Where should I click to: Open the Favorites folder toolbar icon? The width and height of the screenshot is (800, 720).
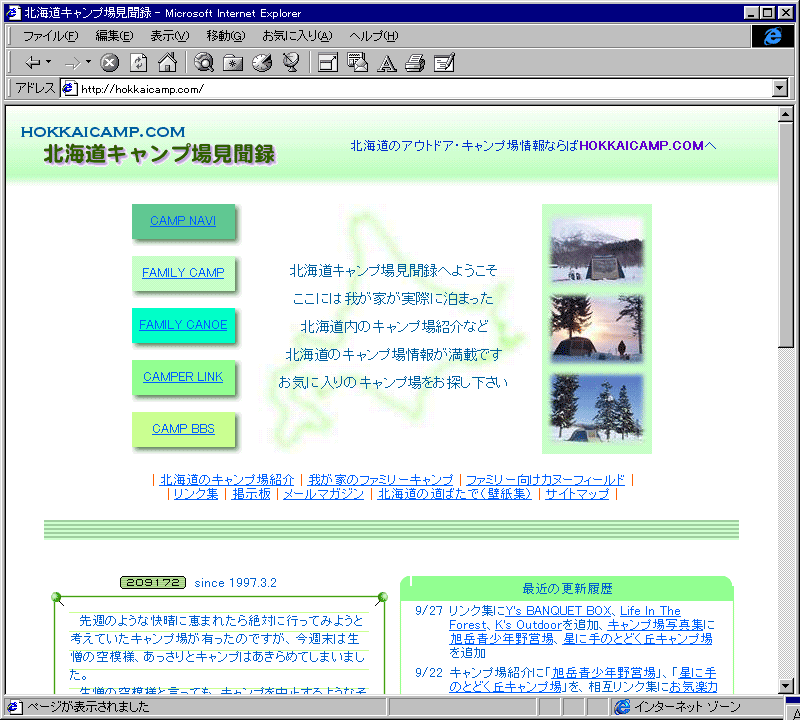[233, 63]
